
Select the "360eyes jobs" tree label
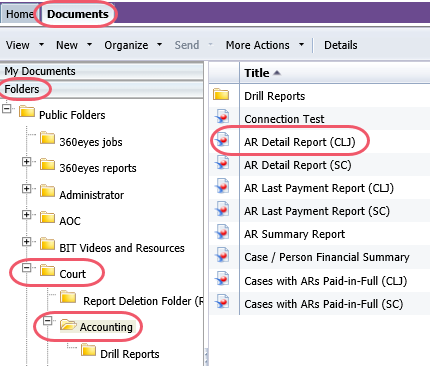tap(91, 142)
